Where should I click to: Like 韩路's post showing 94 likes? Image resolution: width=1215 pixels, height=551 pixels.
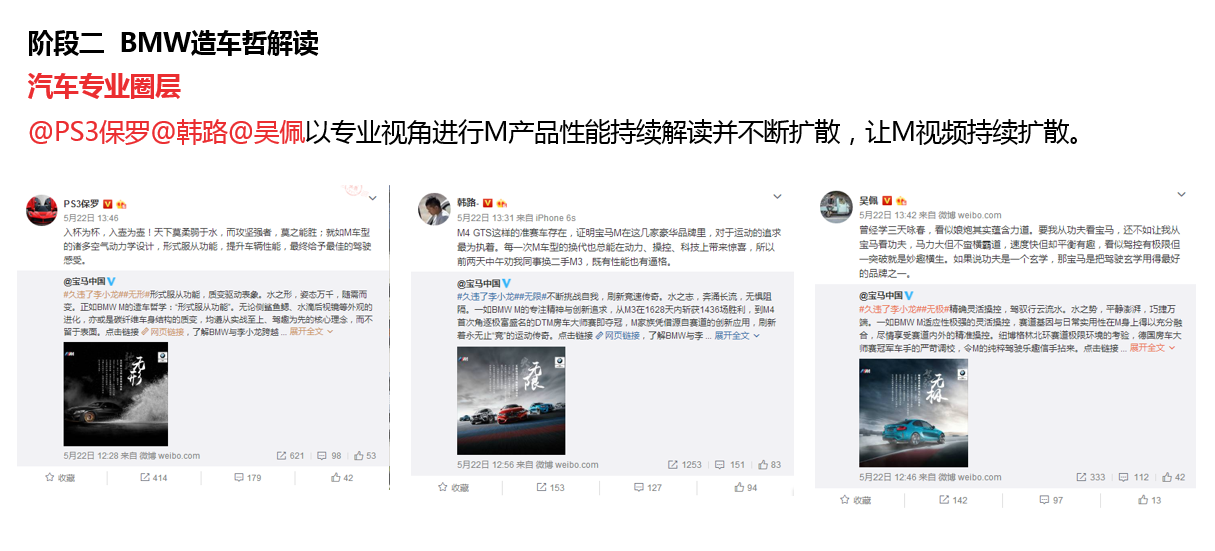(745, 488)
